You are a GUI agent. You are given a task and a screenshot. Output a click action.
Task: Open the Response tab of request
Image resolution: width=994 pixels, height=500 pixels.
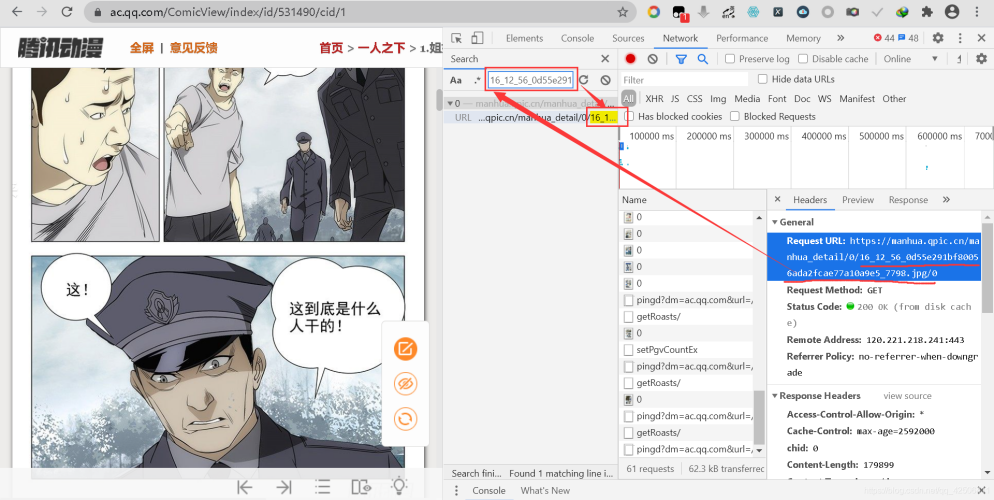[x=908, y=200]
